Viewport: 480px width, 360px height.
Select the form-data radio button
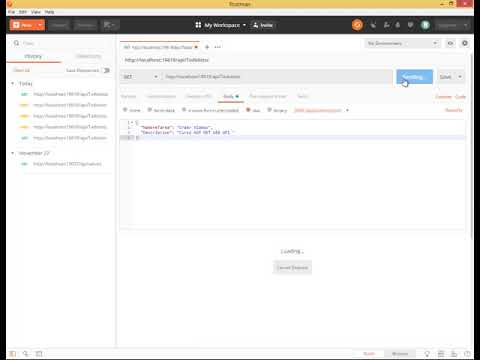pos(150,110)
